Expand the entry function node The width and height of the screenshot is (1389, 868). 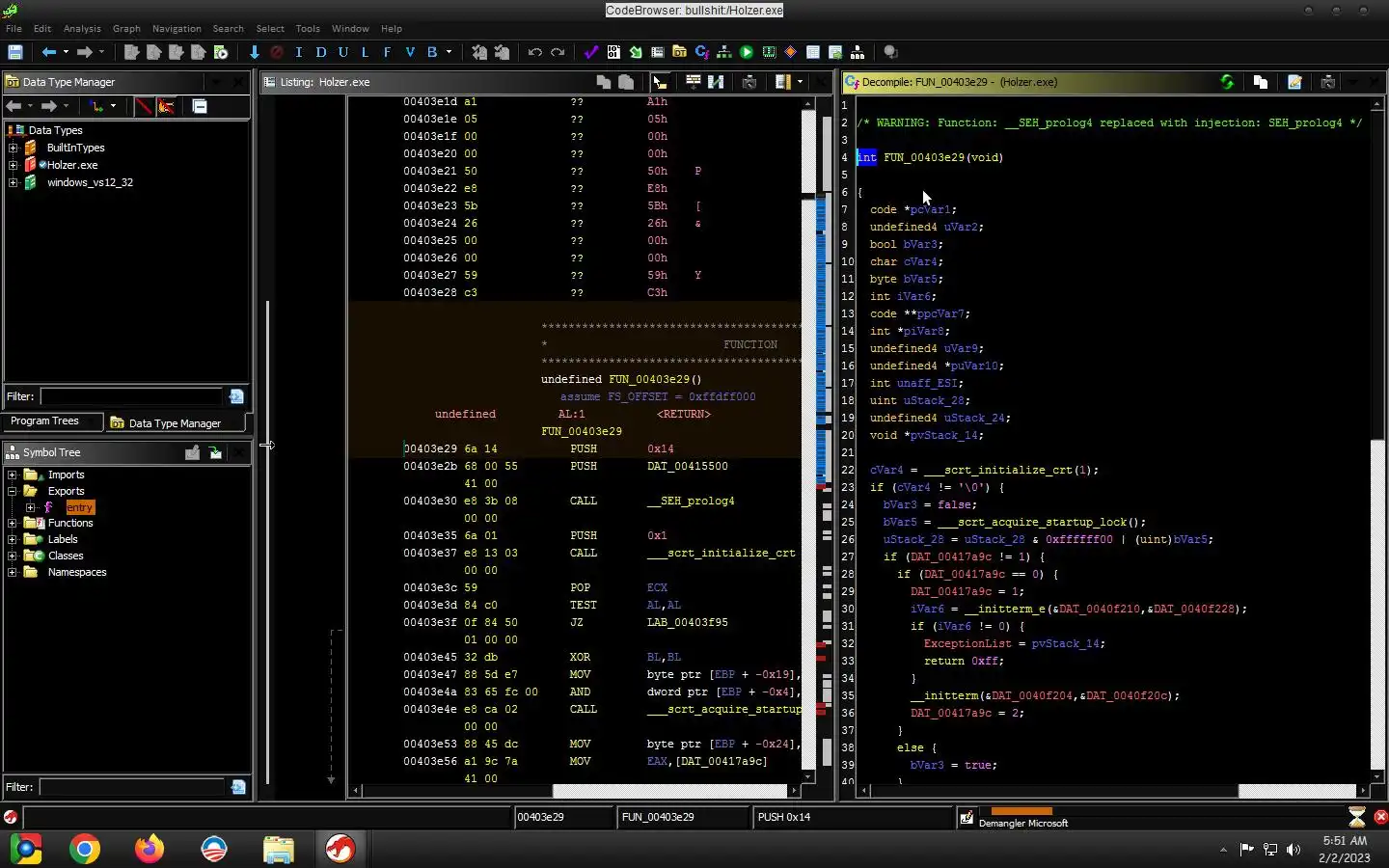point(31,507)
